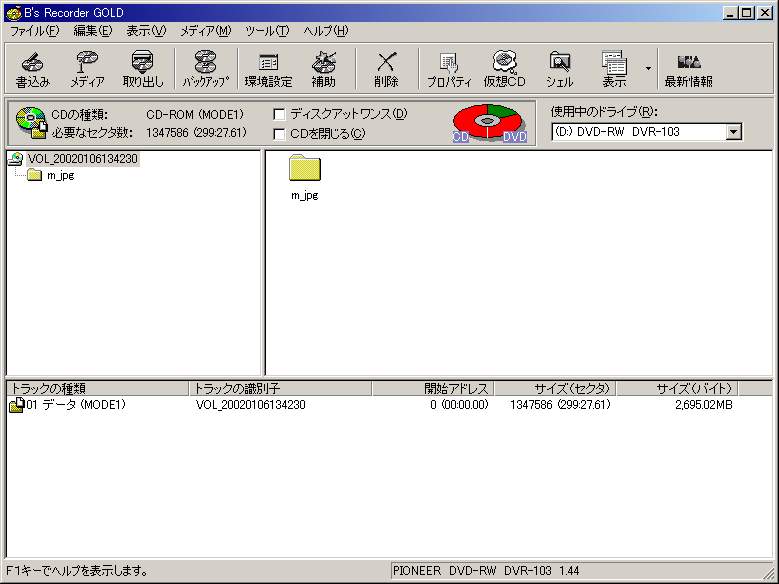This screenshot has width=779, height=584.
Task: Click the CD type disc icon
Action: 31,122
